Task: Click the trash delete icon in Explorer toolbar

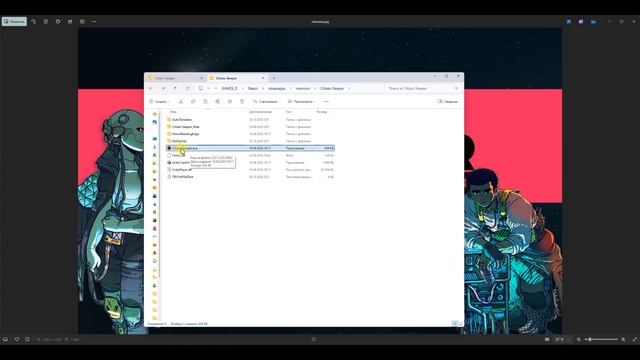Action: pyautogui.click(x=242, y=101)
